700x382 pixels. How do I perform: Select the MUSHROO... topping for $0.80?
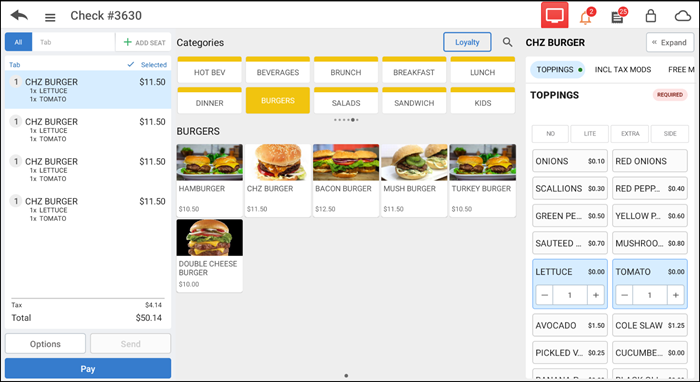coord(650,243)
